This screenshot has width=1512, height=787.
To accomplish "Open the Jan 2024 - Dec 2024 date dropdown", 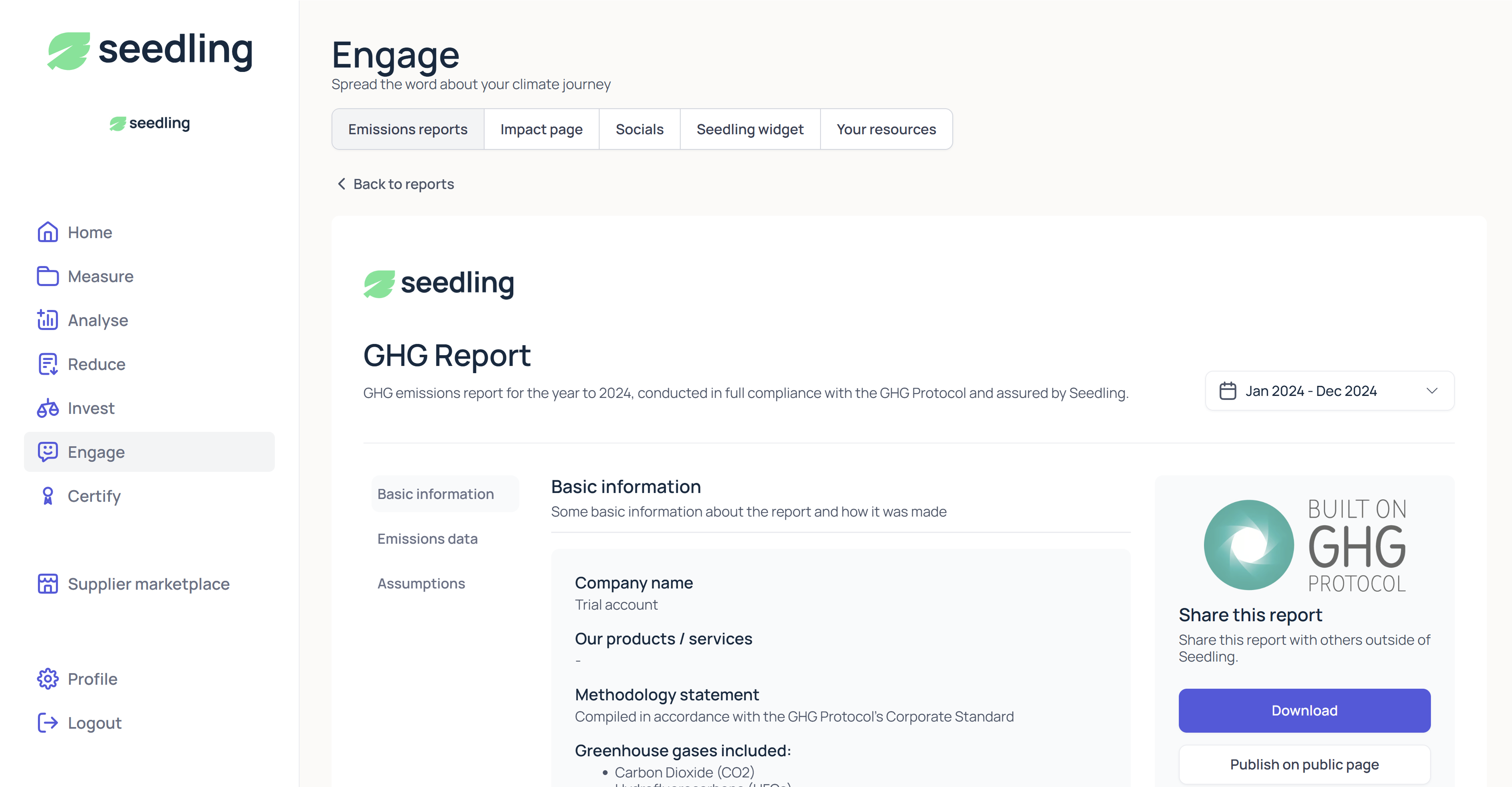I will pos(1329,391).
